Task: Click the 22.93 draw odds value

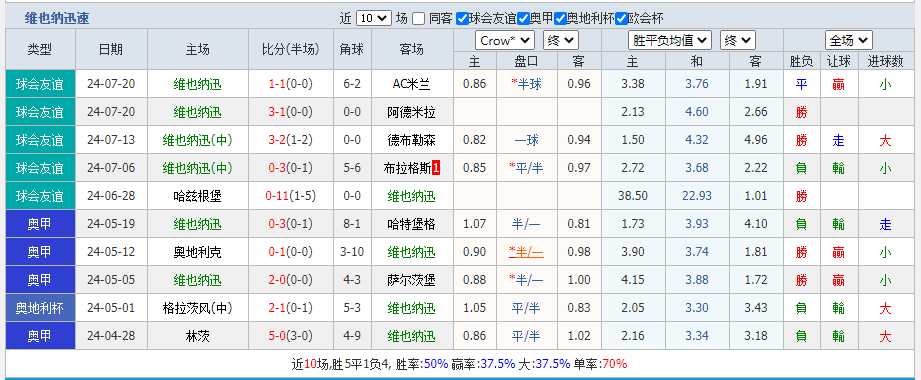Action: coord(697,196)
